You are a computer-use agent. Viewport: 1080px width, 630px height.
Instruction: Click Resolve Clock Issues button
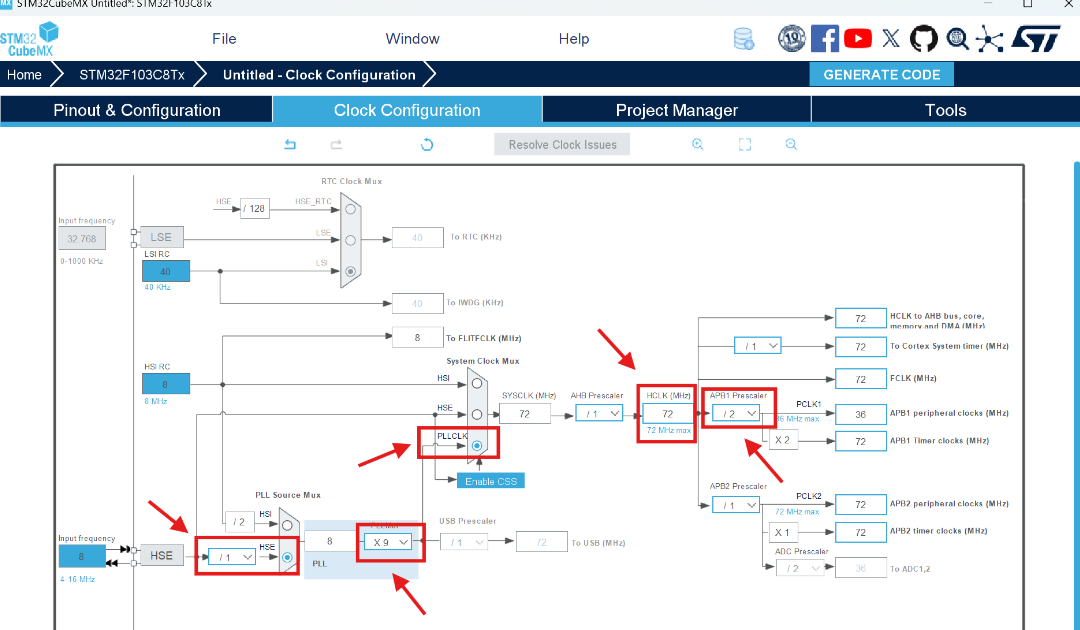point(562,145)
